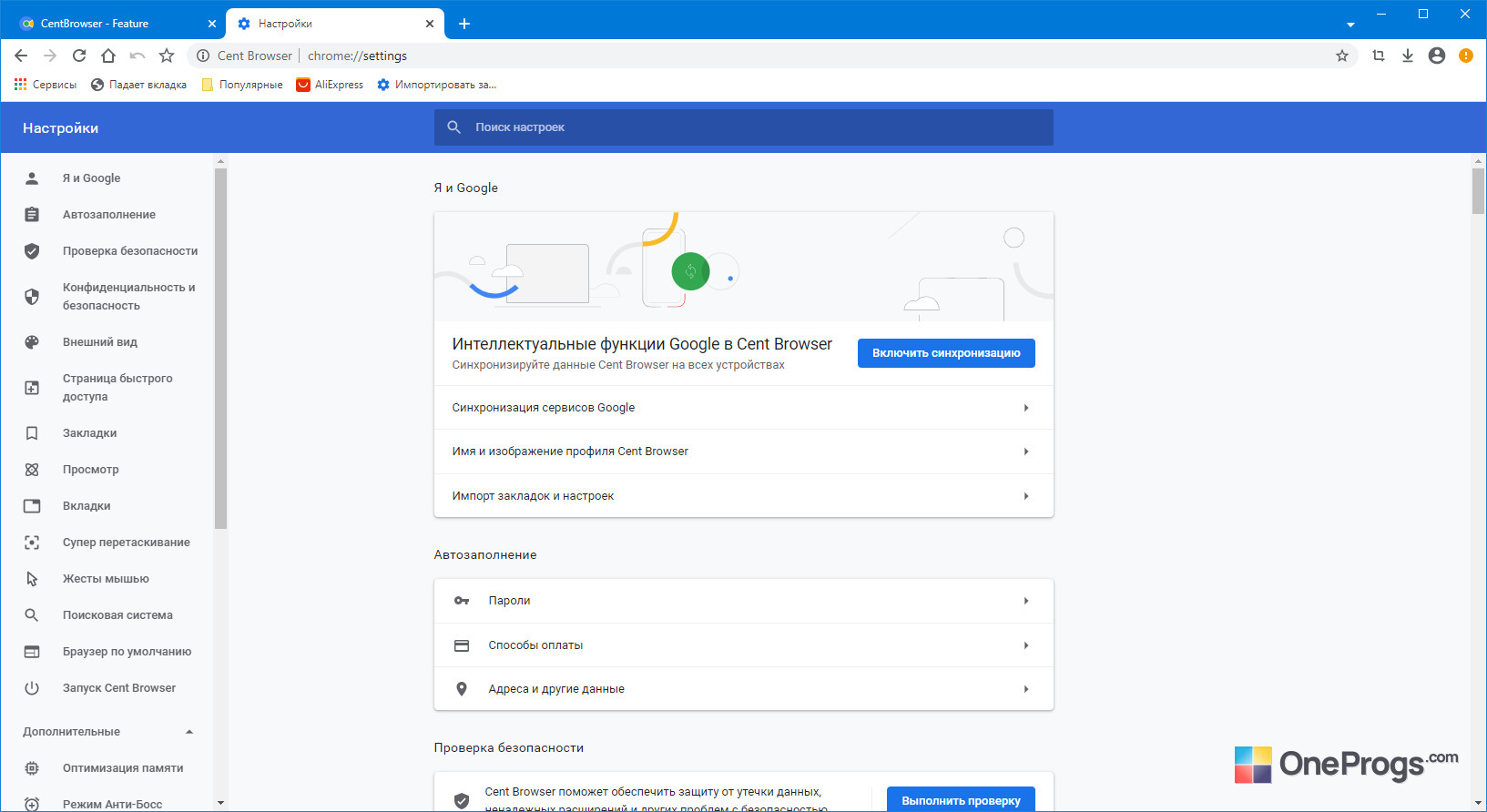Click the palette icon for Внешний вид

tap(32, 342)
